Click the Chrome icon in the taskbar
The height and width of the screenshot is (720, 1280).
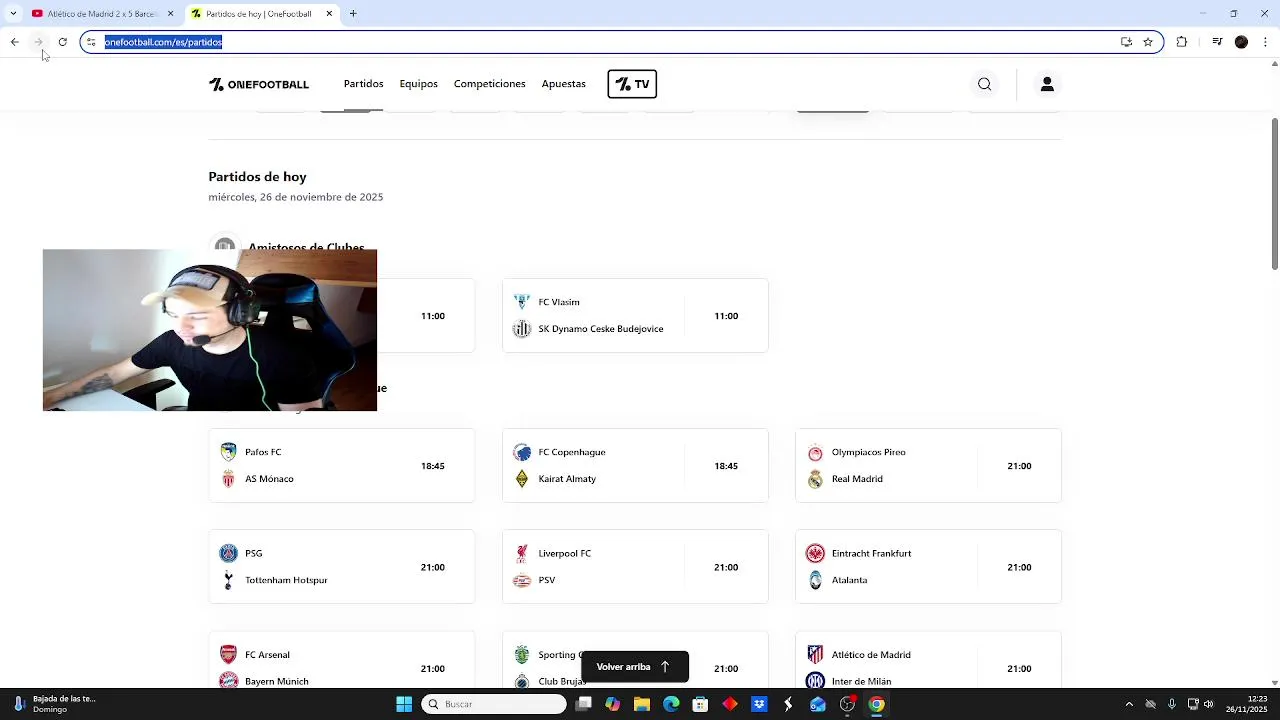876,704
